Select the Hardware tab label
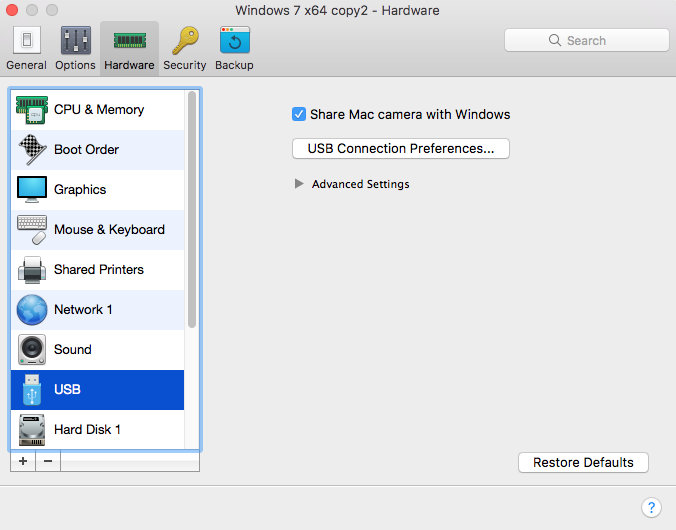Screen dimensions: 676x530 (129, 65)
